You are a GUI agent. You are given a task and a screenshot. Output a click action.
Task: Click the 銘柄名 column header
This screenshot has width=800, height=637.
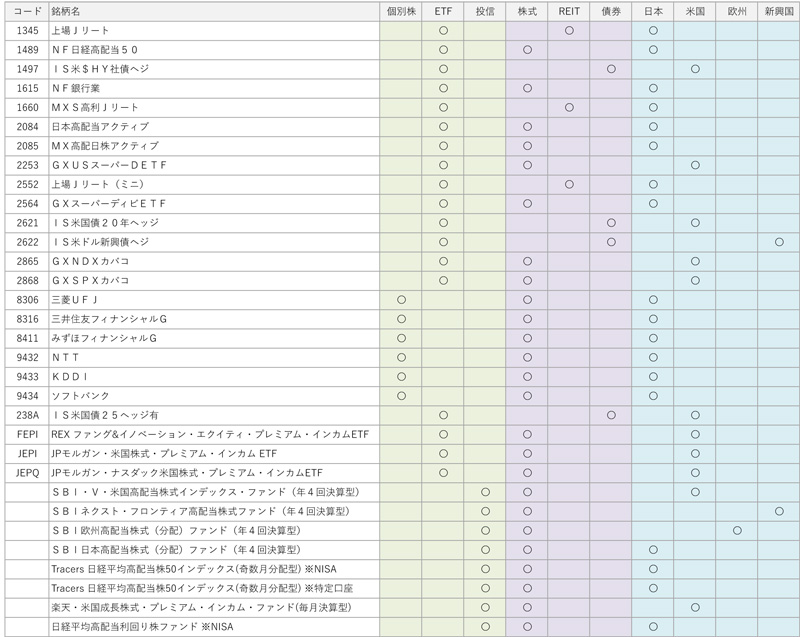point(66,11)
